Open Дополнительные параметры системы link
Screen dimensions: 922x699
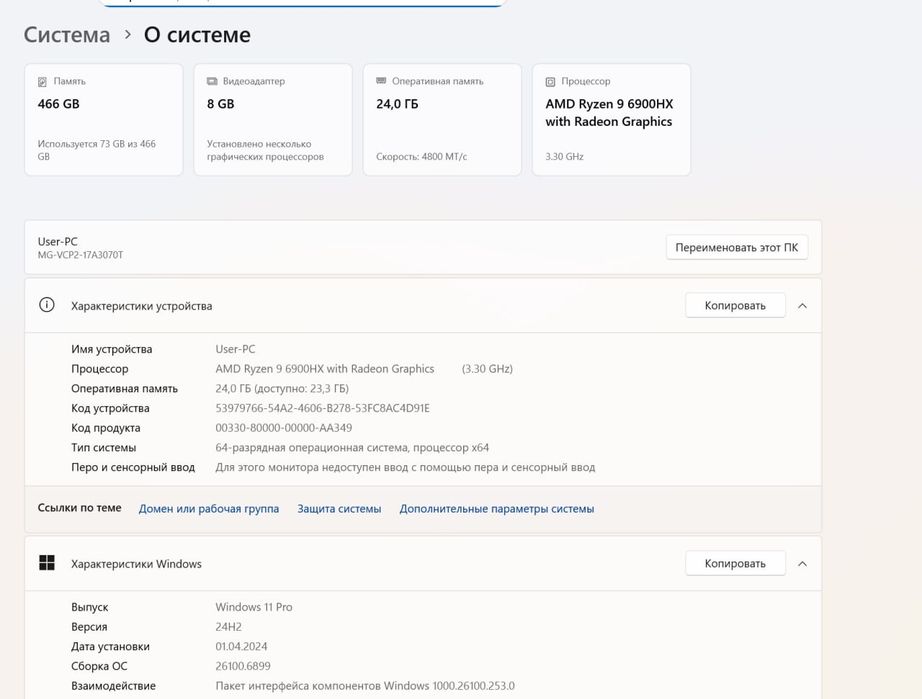[497, 509]
